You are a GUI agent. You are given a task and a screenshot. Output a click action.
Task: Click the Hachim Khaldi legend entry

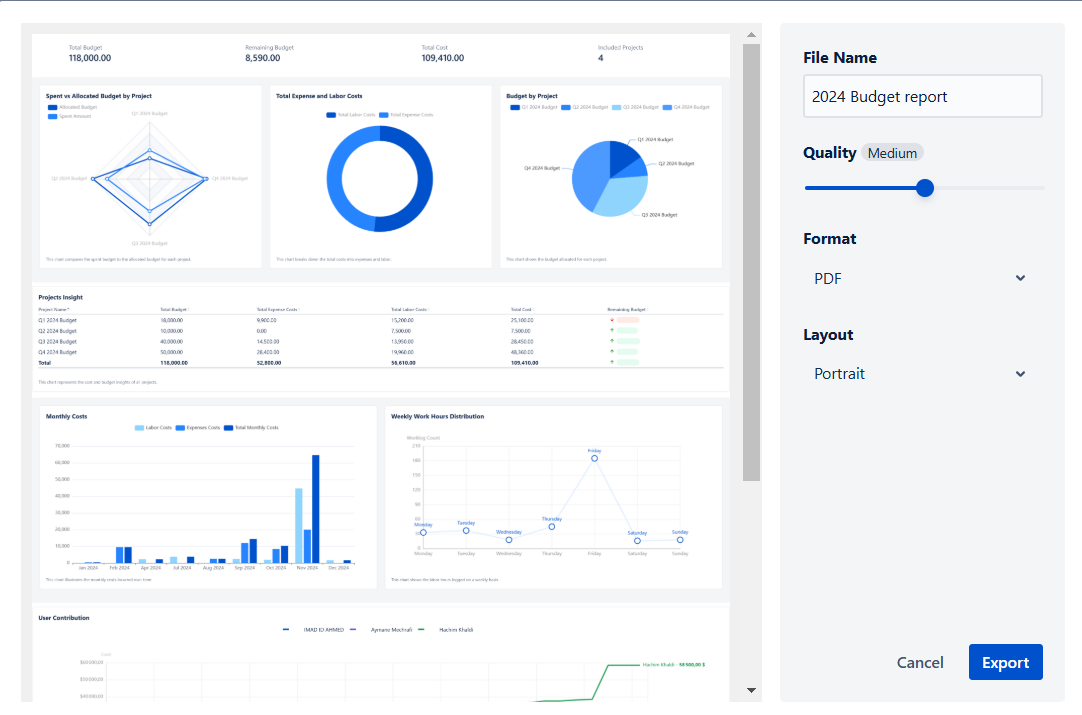[446, 629]
